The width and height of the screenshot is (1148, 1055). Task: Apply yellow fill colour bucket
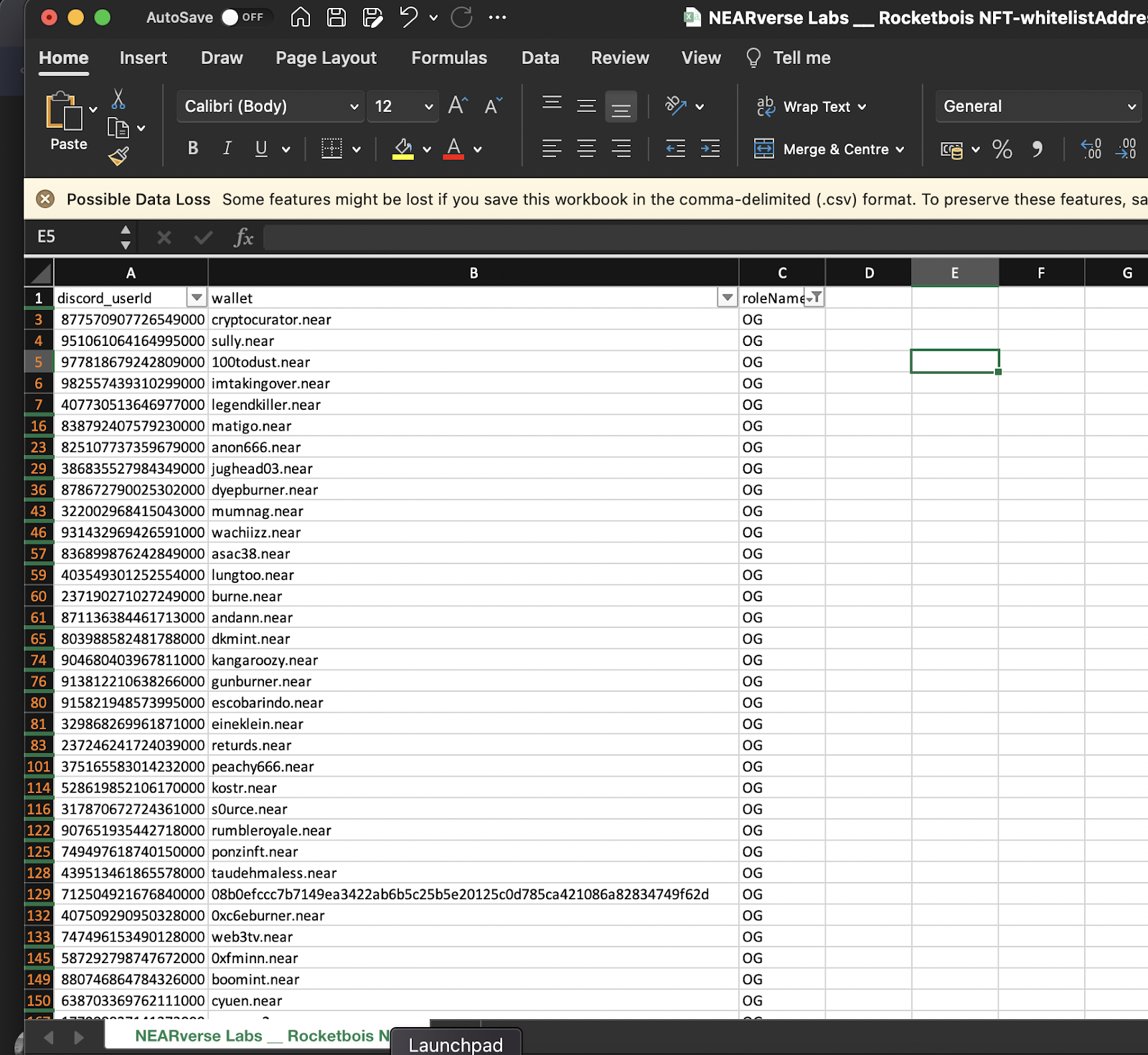point(403,149)
